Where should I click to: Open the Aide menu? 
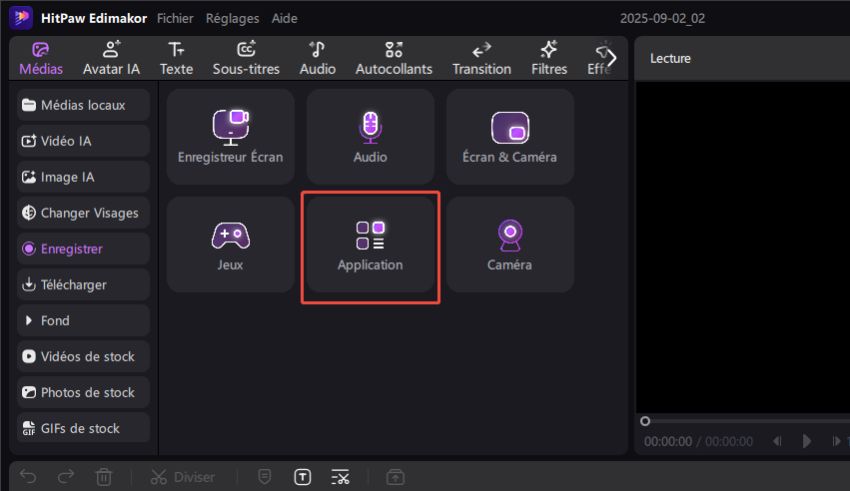(284, 18)
